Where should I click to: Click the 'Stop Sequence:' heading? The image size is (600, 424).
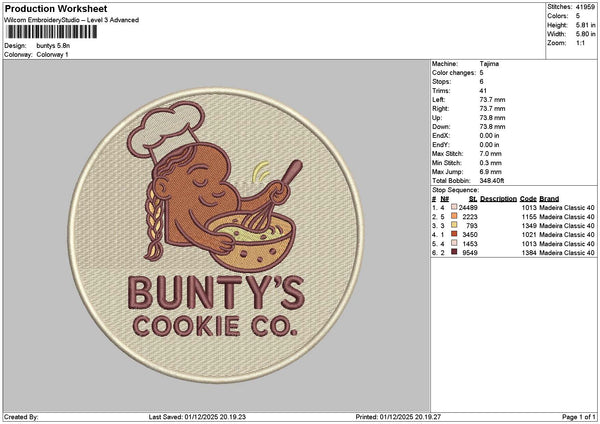(x=455, y=190)
